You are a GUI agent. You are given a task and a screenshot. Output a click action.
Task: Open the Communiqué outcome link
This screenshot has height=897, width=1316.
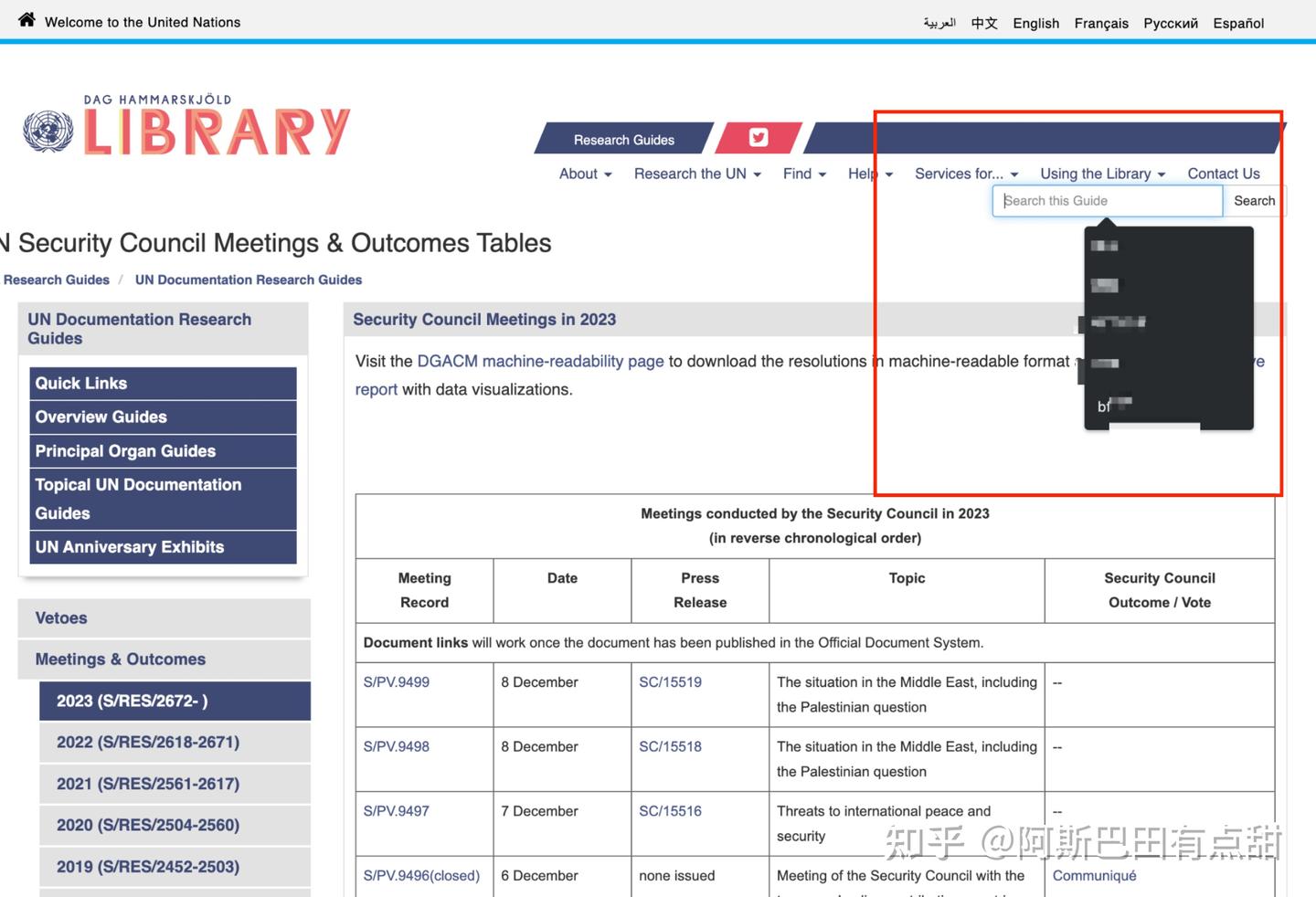[1095, 876]
